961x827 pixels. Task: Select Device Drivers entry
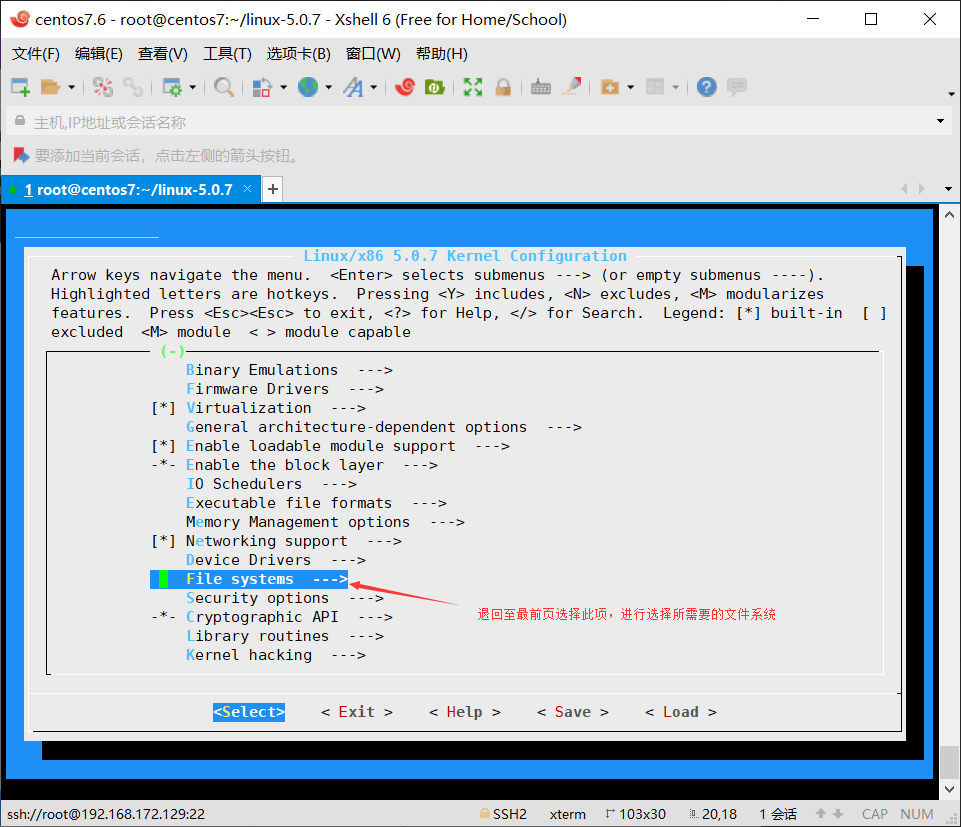click(276, 560)
